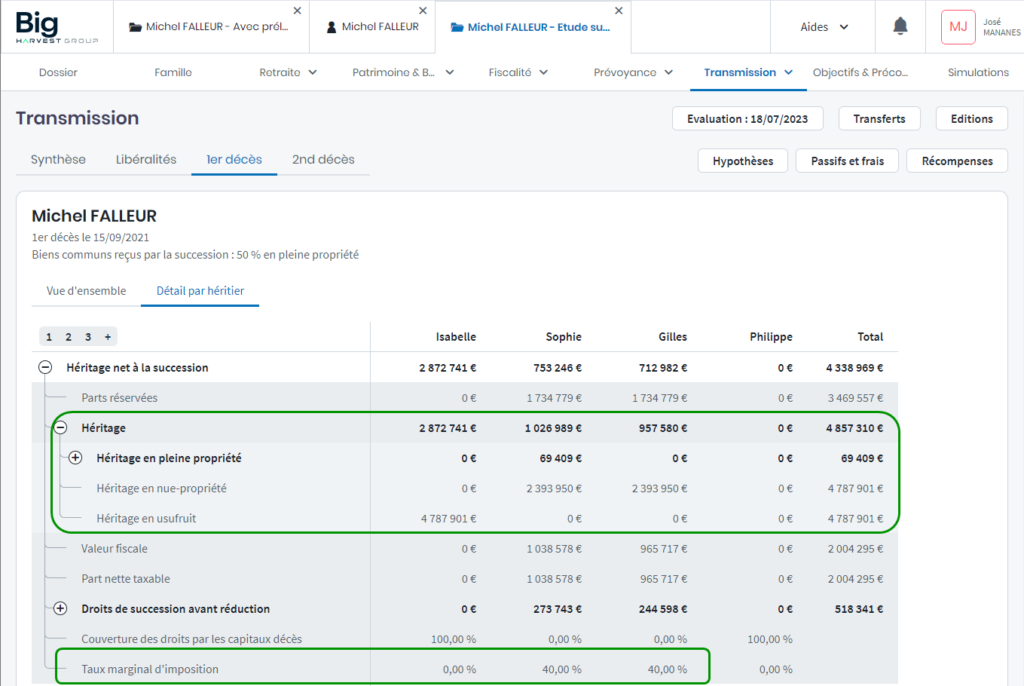1024x686 pixels.
Task: Close the 'Michel FALLEUR - Etude su...' tab
Action: pos(619,10)
